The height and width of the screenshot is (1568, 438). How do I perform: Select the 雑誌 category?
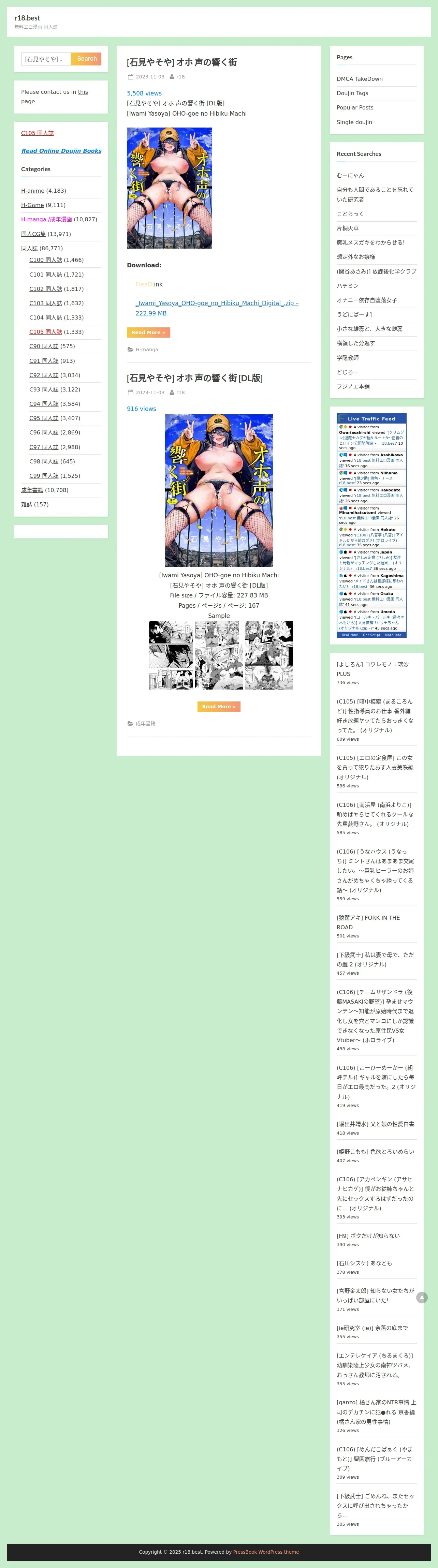point(27,505)
